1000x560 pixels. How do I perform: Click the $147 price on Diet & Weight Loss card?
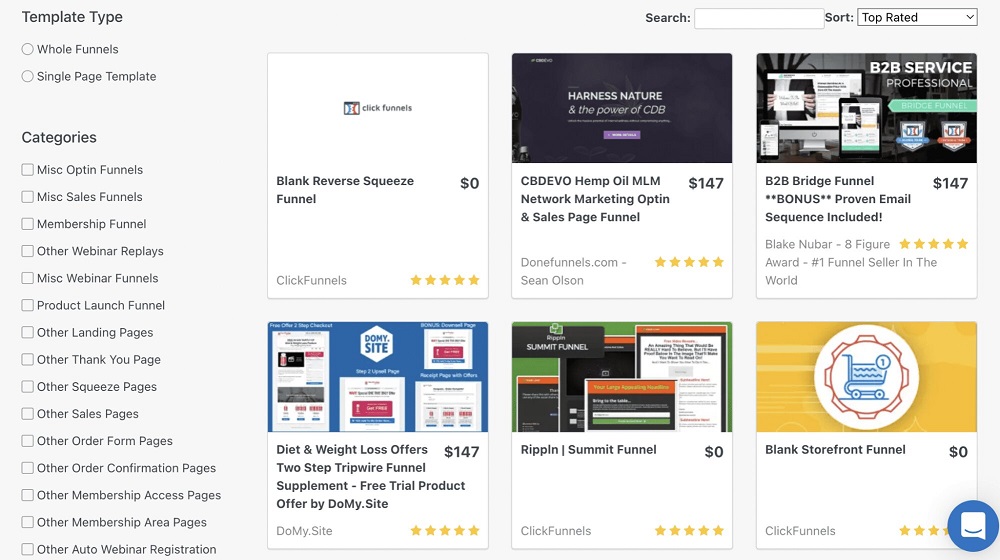(462, 452)
